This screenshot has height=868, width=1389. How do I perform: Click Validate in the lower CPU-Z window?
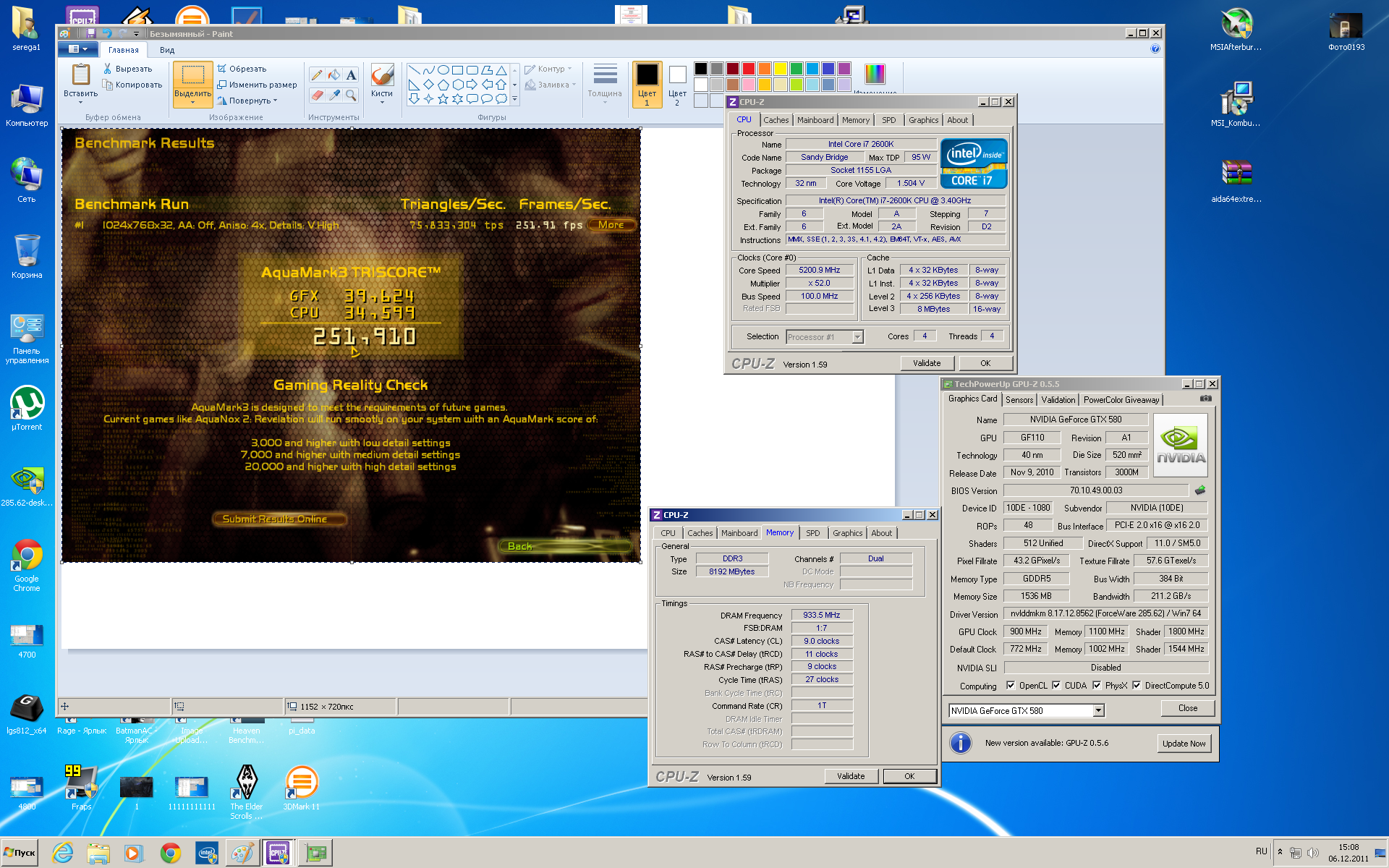pos(851,776)
